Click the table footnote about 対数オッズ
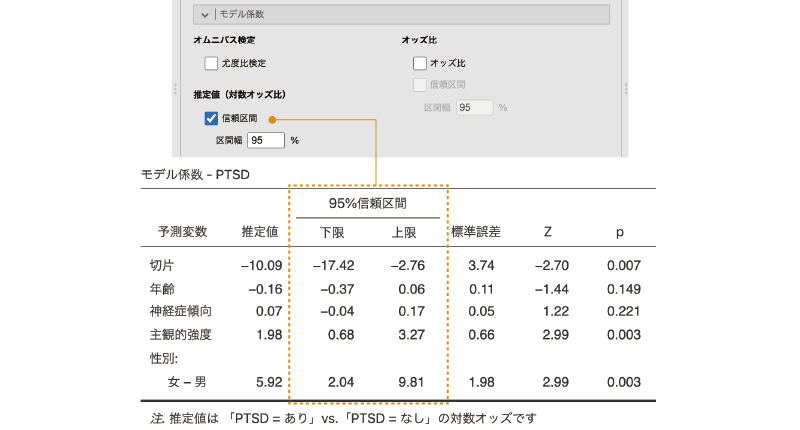This screenshot has height=430, width=800. pos(345,417)
